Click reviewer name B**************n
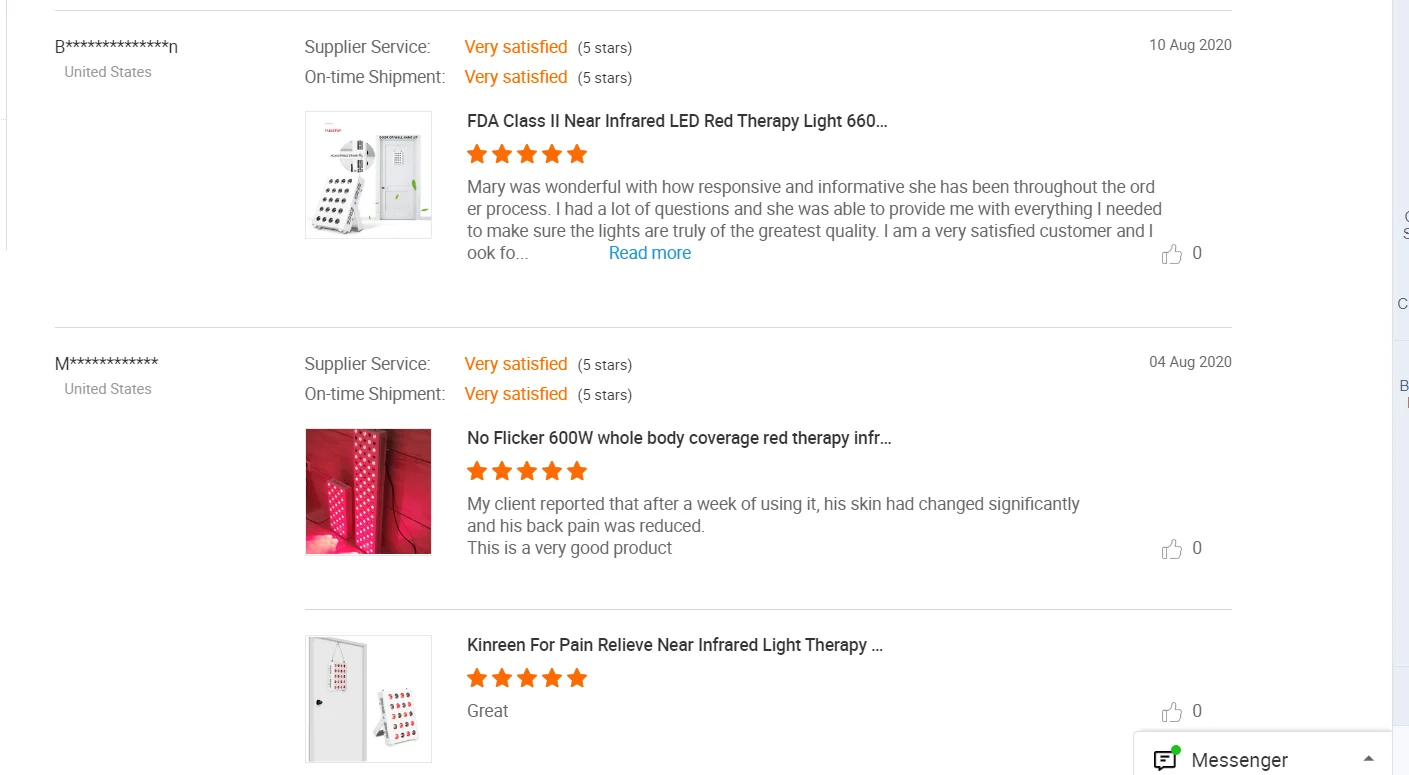 [117, 46]
